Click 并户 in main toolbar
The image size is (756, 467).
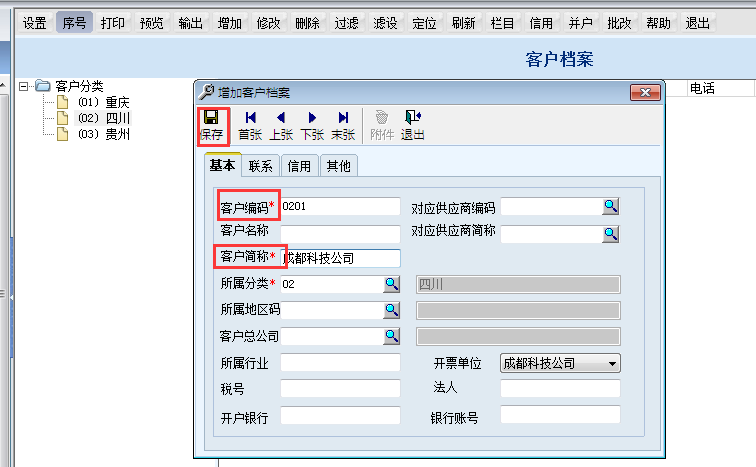point(580,23)
